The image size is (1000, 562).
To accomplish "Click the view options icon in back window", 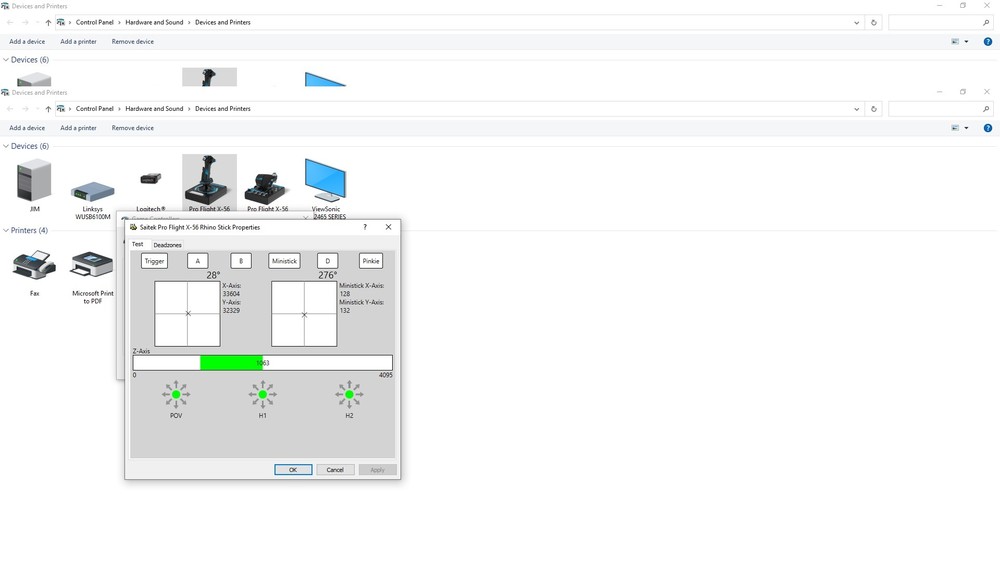I will pyautogui.click(x=955, y=41).
